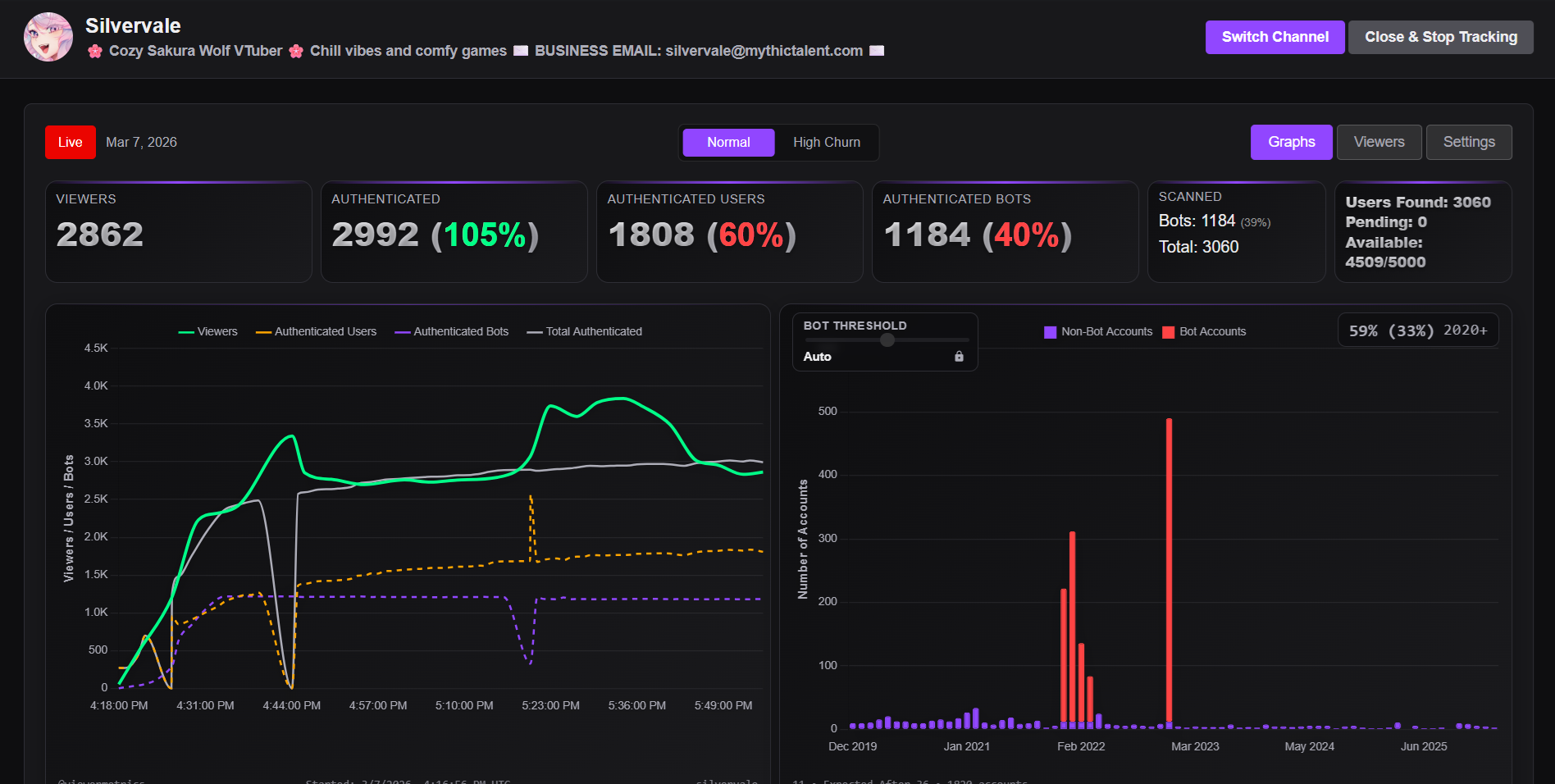Click Close & Stop Tracking button
This screenshot has width=1555, height=784.
coord(1440,37)
